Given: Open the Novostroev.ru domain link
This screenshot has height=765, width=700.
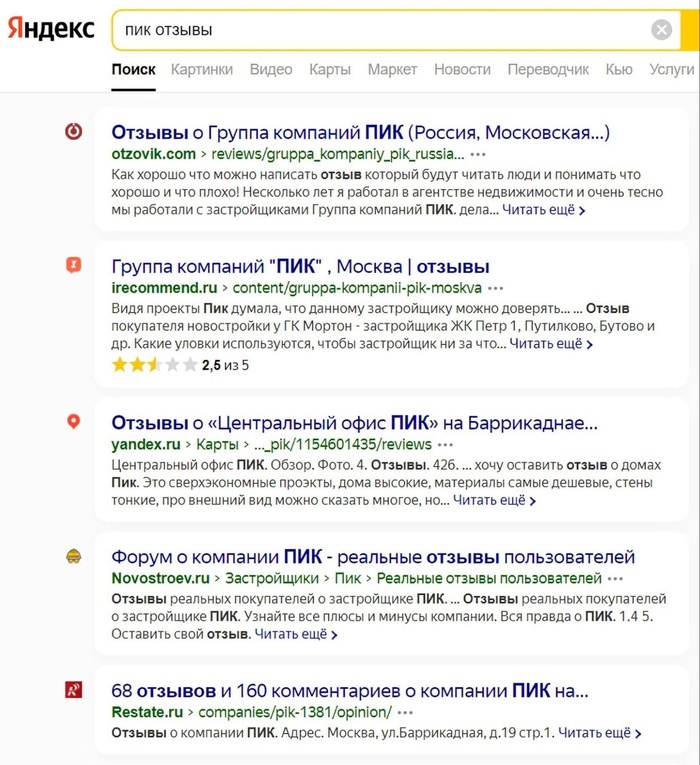Looking at the screenshot, I should point(160,578).
